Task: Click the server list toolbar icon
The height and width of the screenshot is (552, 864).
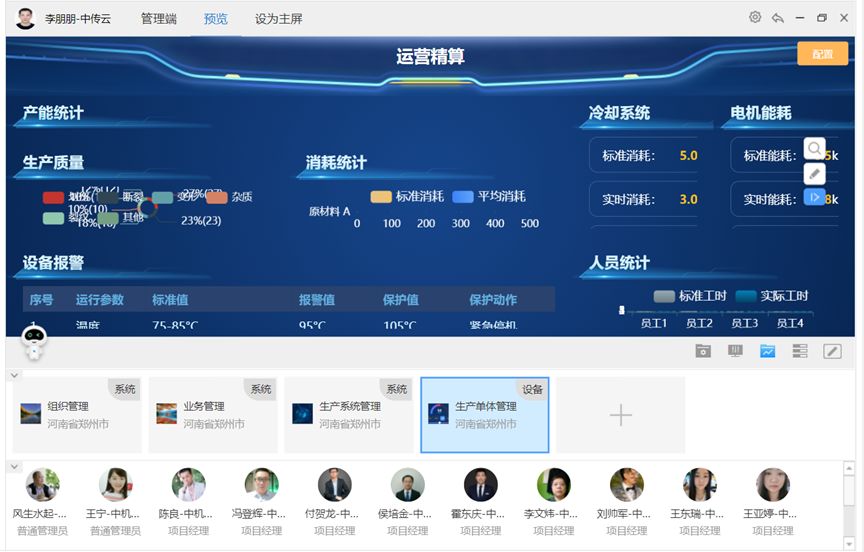Action: (799, 351)
